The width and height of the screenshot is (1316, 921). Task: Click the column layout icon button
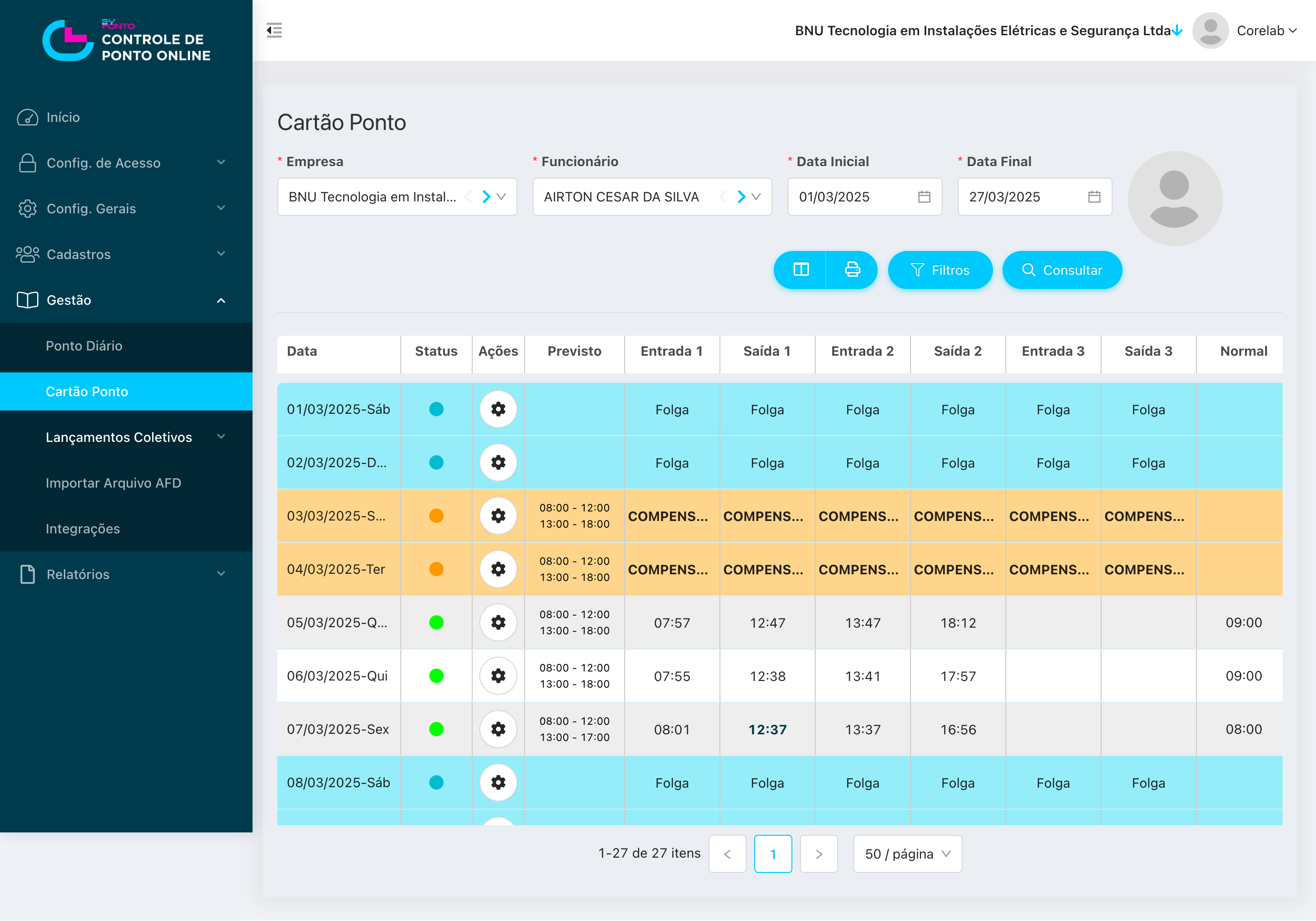pyautogui.click(x=801, y=270)
